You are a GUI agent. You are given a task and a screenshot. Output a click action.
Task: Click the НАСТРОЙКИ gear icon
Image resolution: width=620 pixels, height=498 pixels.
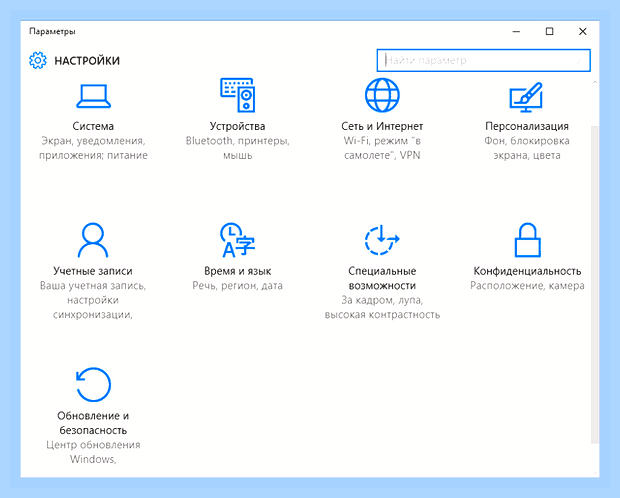point(38,61)
